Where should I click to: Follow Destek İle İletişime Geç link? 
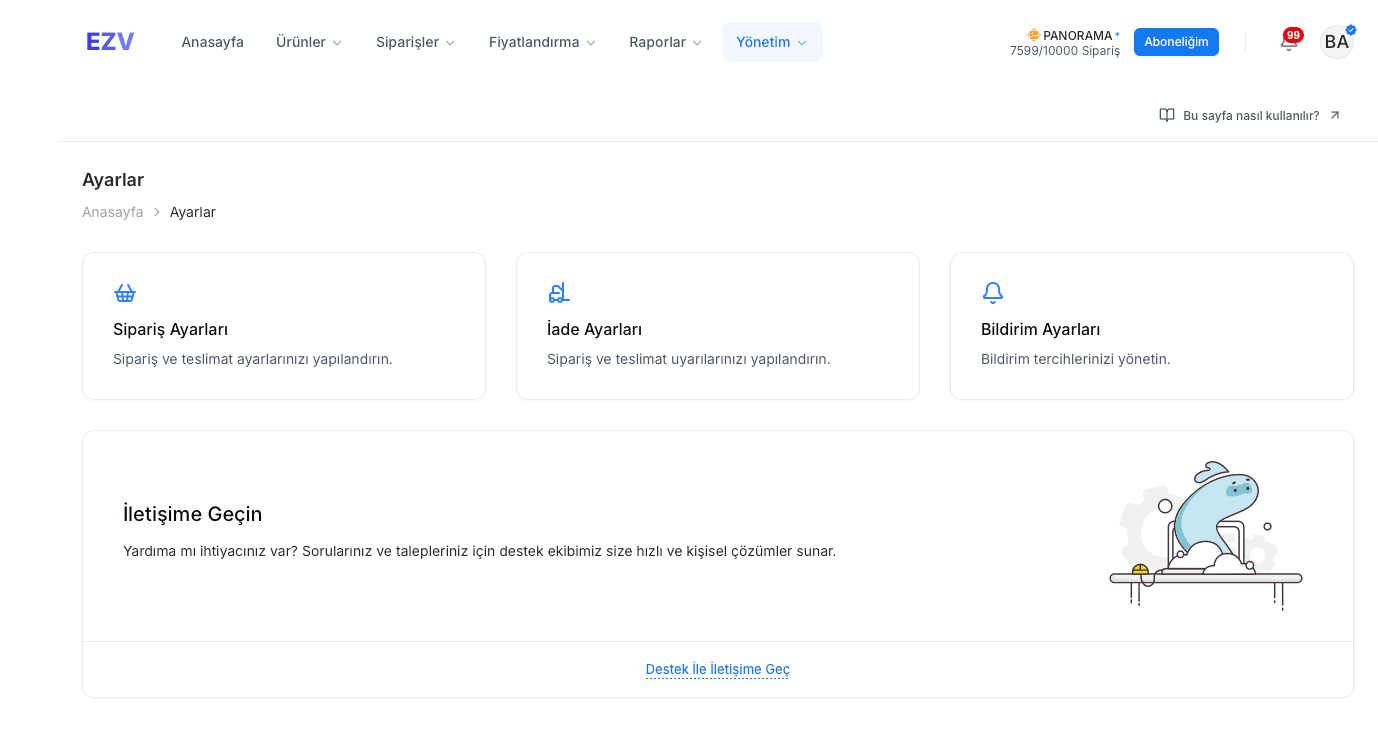[718, 669]
